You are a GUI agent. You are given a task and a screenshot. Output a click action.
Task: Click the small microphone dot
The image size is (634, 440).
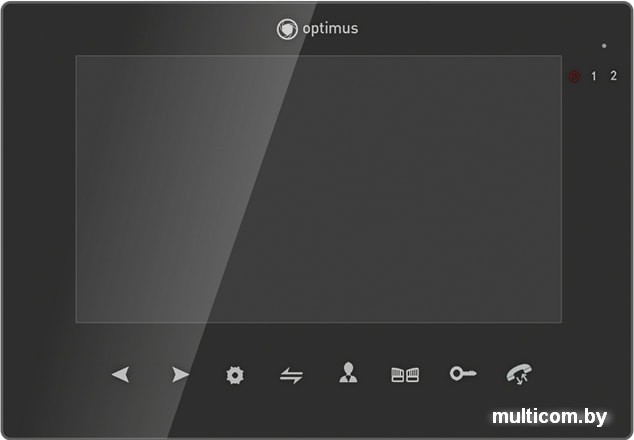click(x=604, y=46)
